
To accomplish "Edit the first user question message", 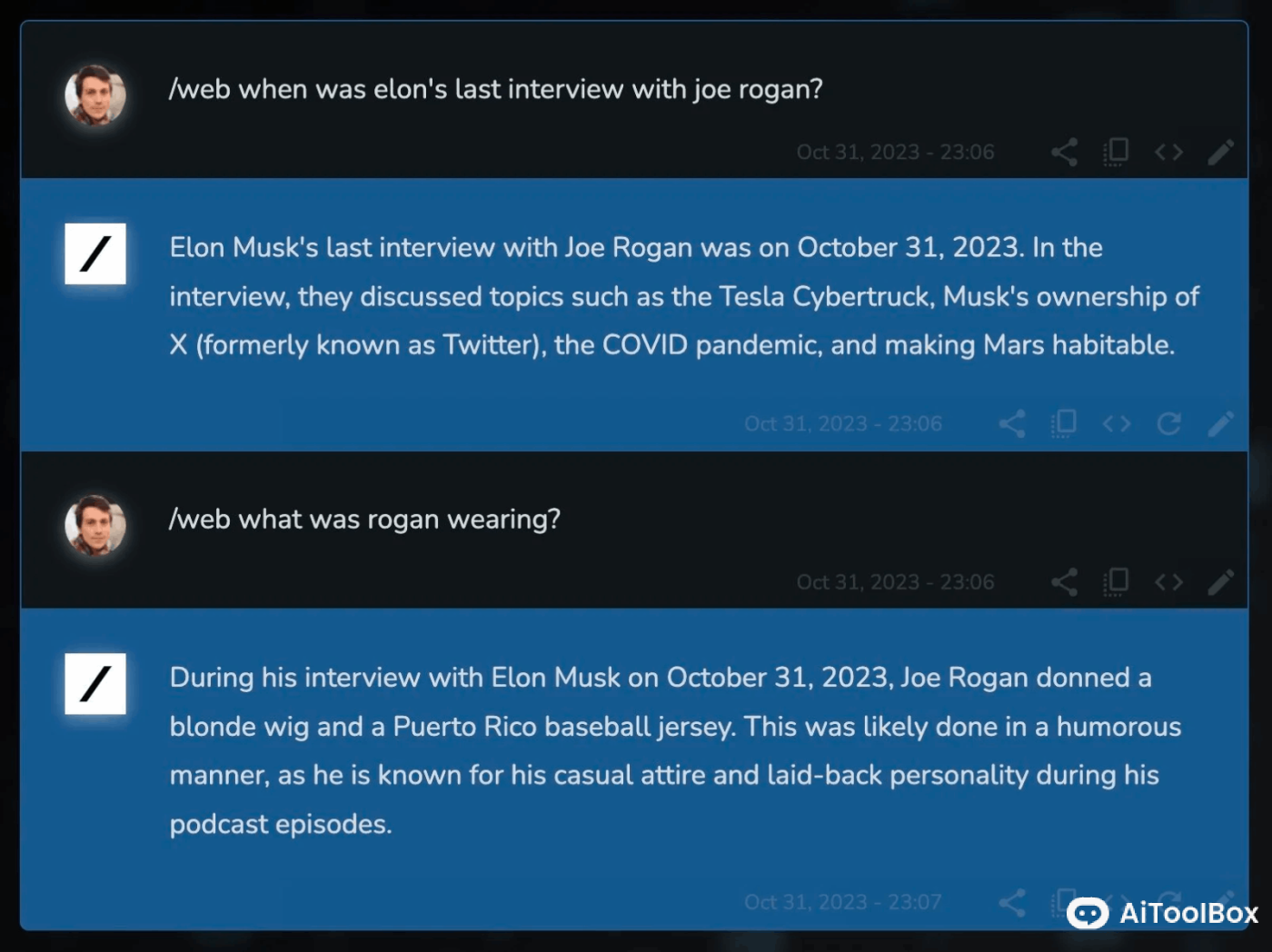I will pos(1221,152).
